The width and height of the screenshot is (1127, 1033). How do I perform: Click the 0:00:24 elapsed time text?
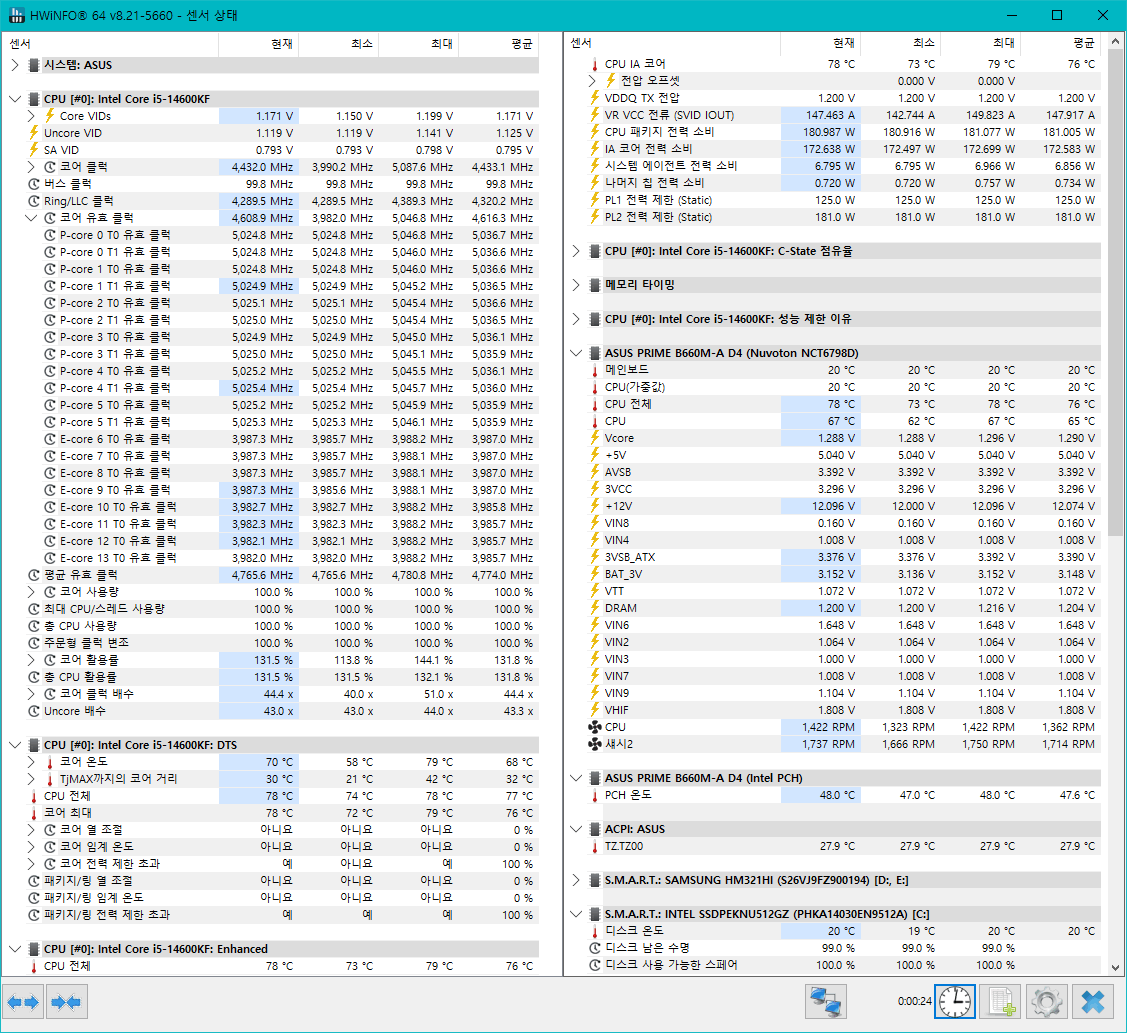point(914,1001)
